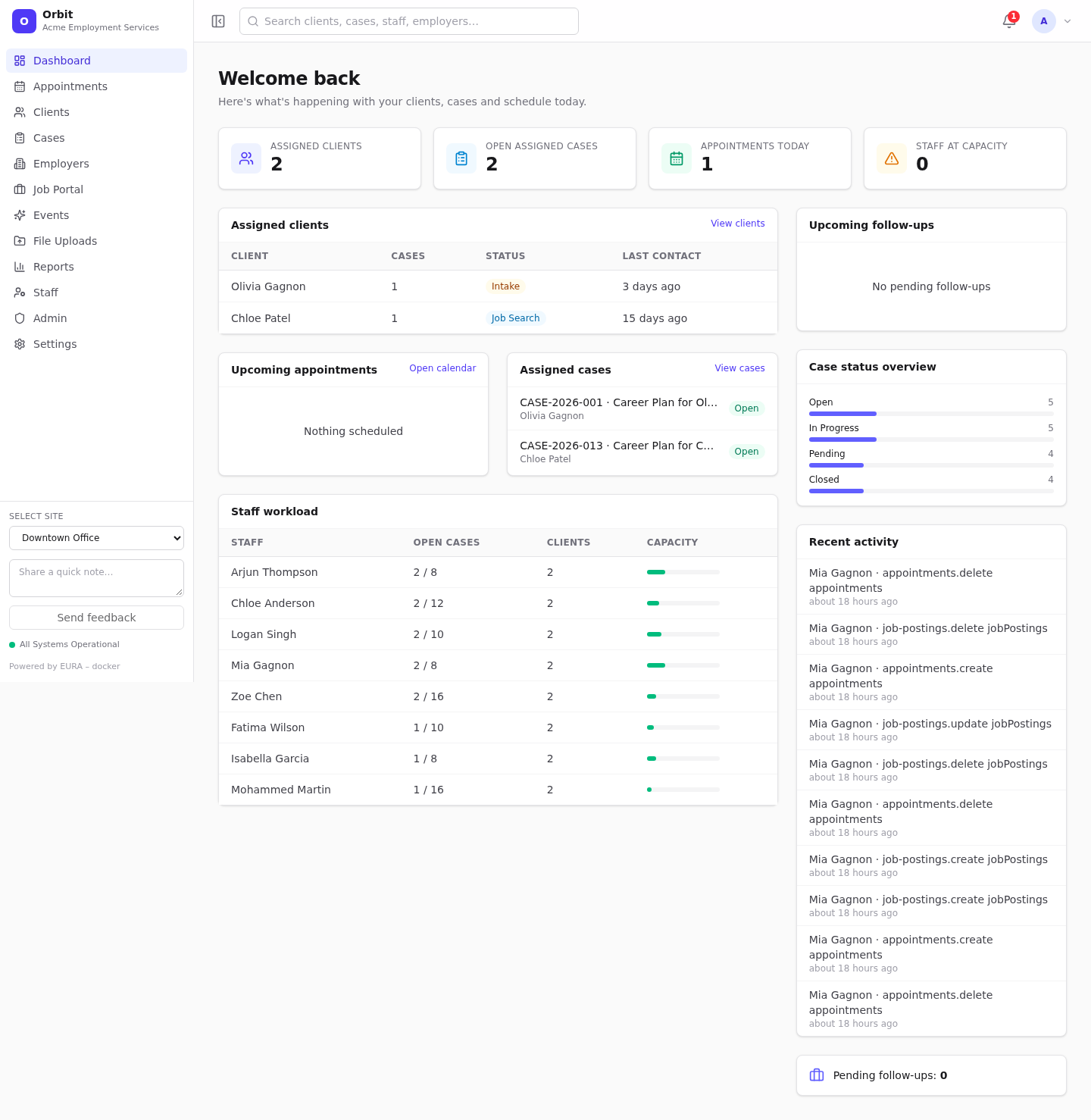The height and width of the screenshot is (1120, 1091).
Task: Open the View clients link
Action: click(737, 224)
